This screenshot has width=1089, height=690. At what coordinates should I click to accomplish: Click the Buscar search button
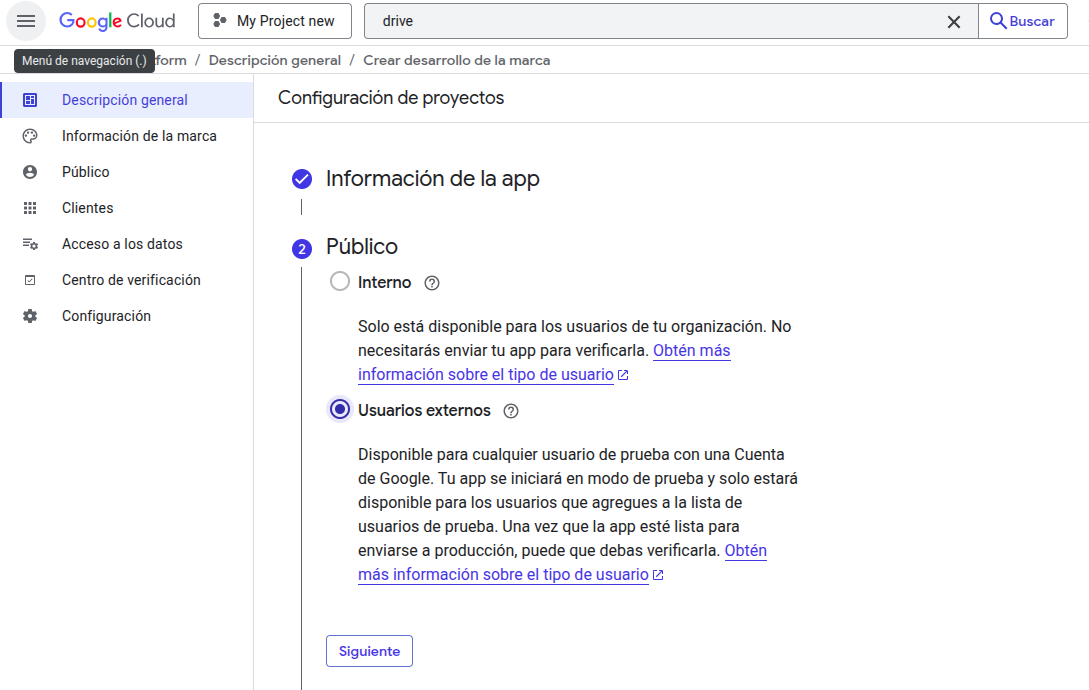click(1022, 21)
